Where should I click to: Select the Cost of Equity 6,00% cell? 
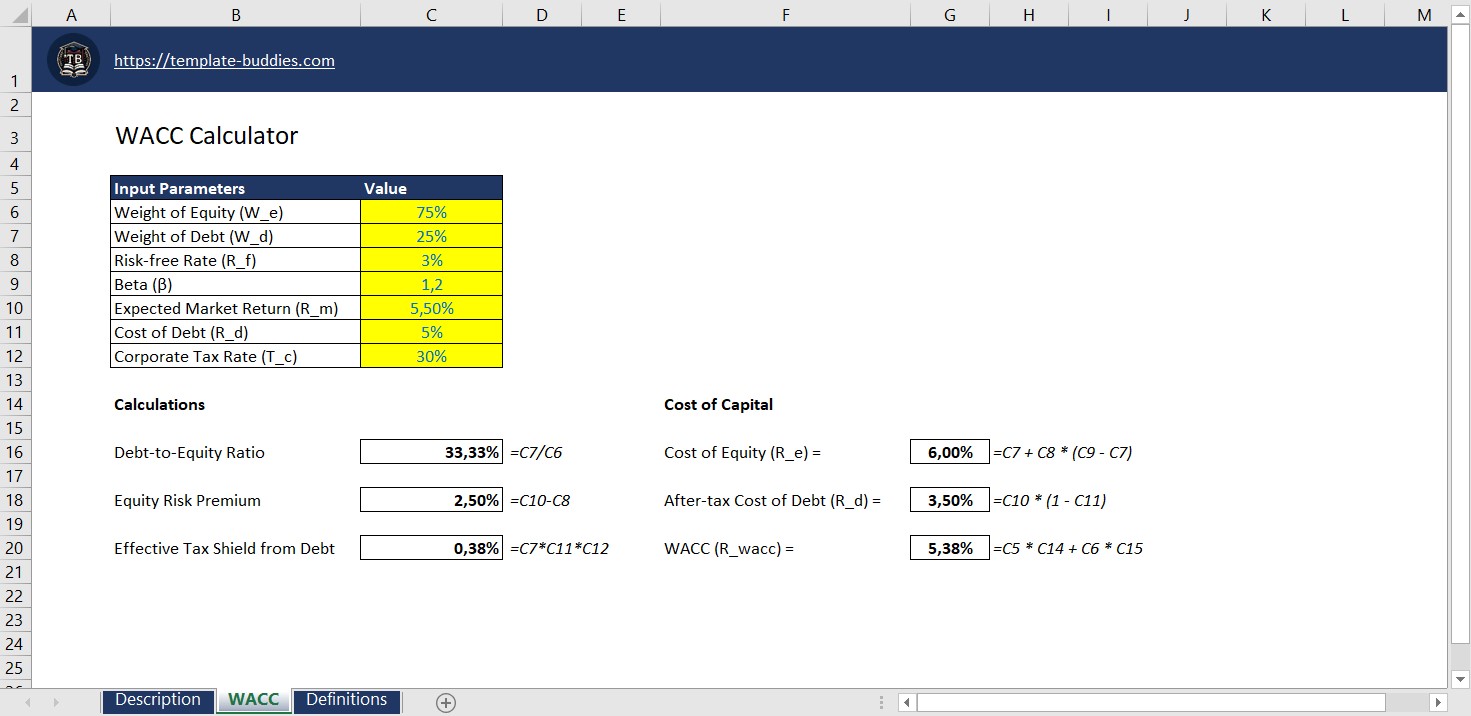[948, 451]
